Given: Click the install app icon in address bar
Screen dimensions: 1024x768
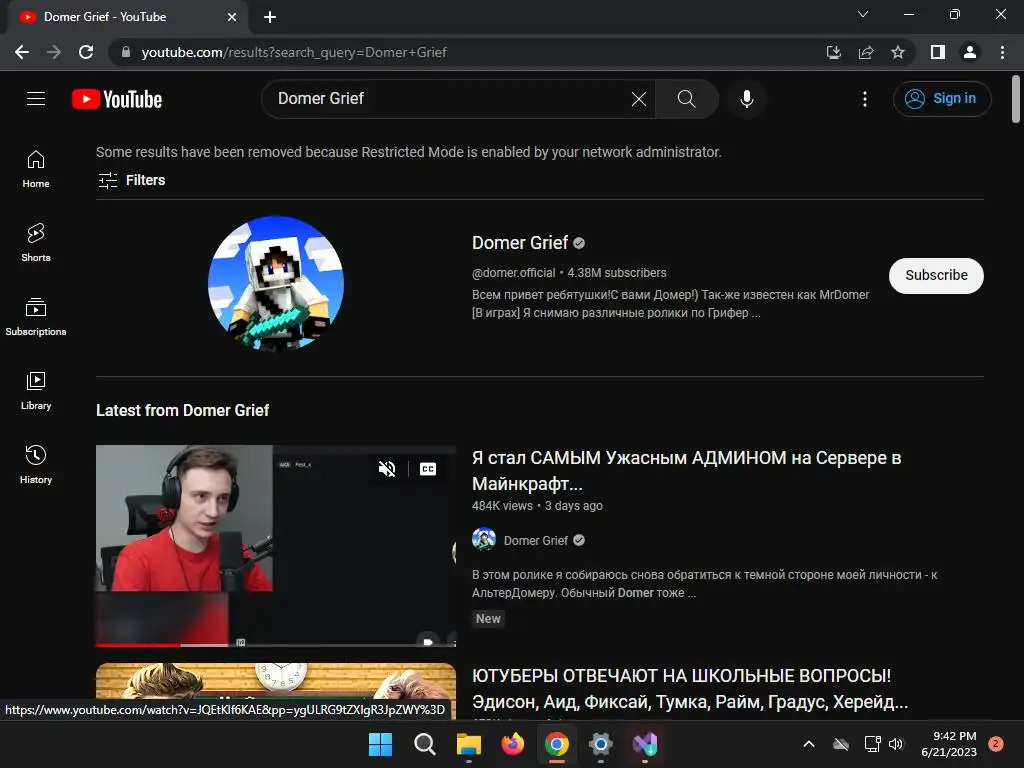Looking at the screenshot, I should (x=833, y=52).
